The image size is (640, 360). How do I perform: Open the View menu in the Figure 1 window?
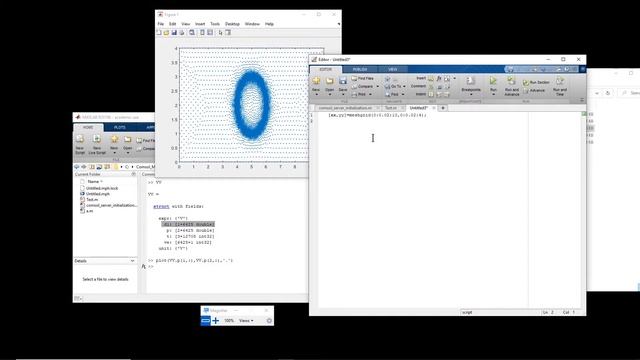186,24
